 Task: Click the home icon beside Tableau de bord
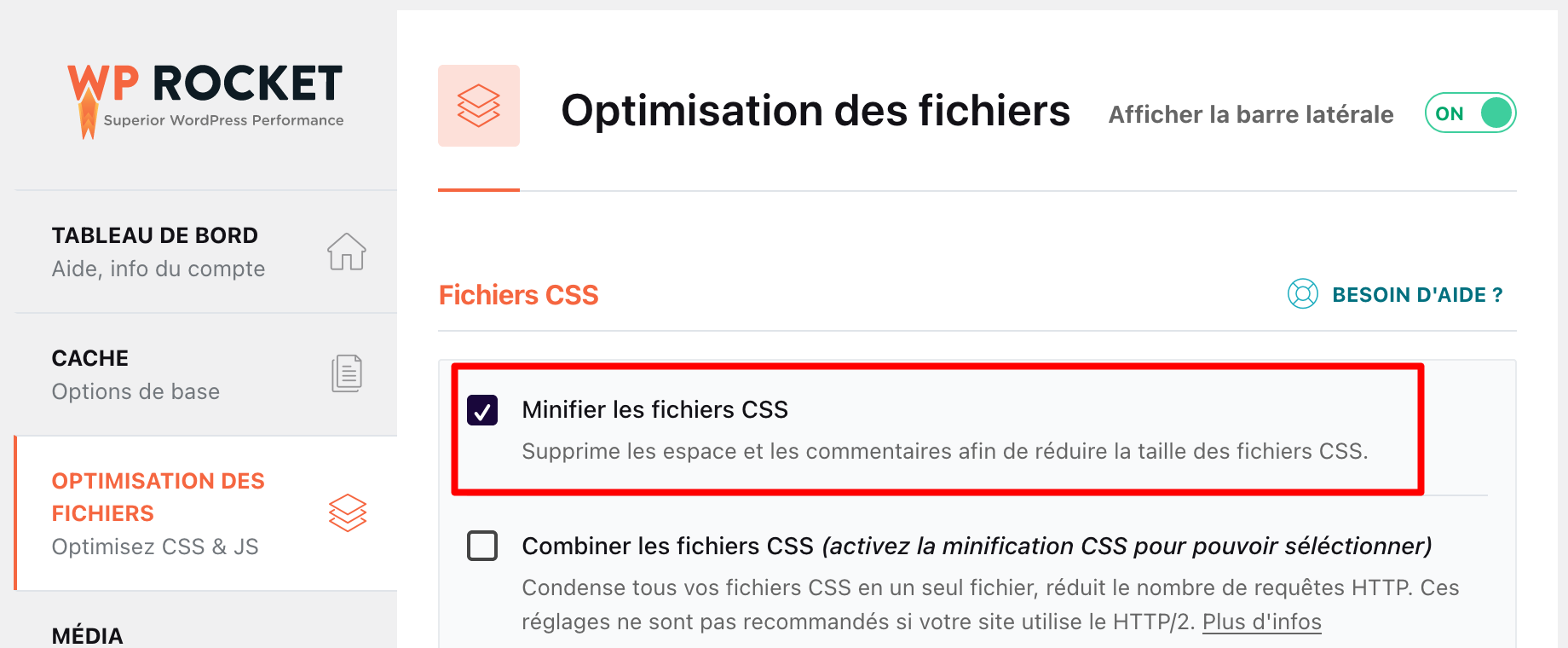tap(346, 252)
